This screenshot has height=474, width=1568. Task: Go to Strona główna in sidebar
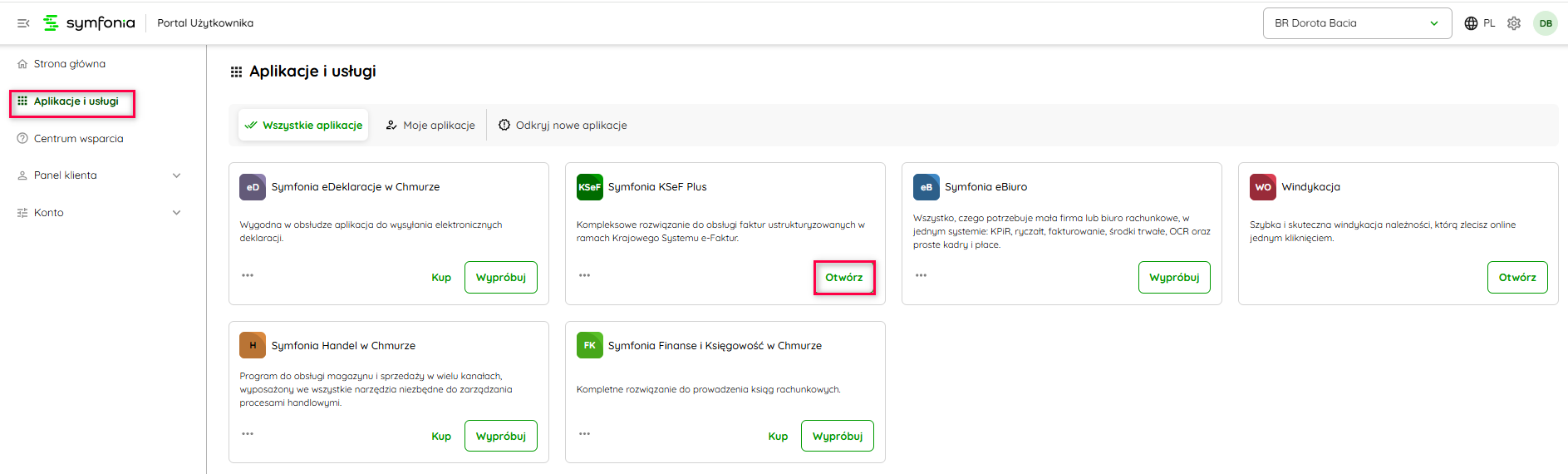click(69, 64)
